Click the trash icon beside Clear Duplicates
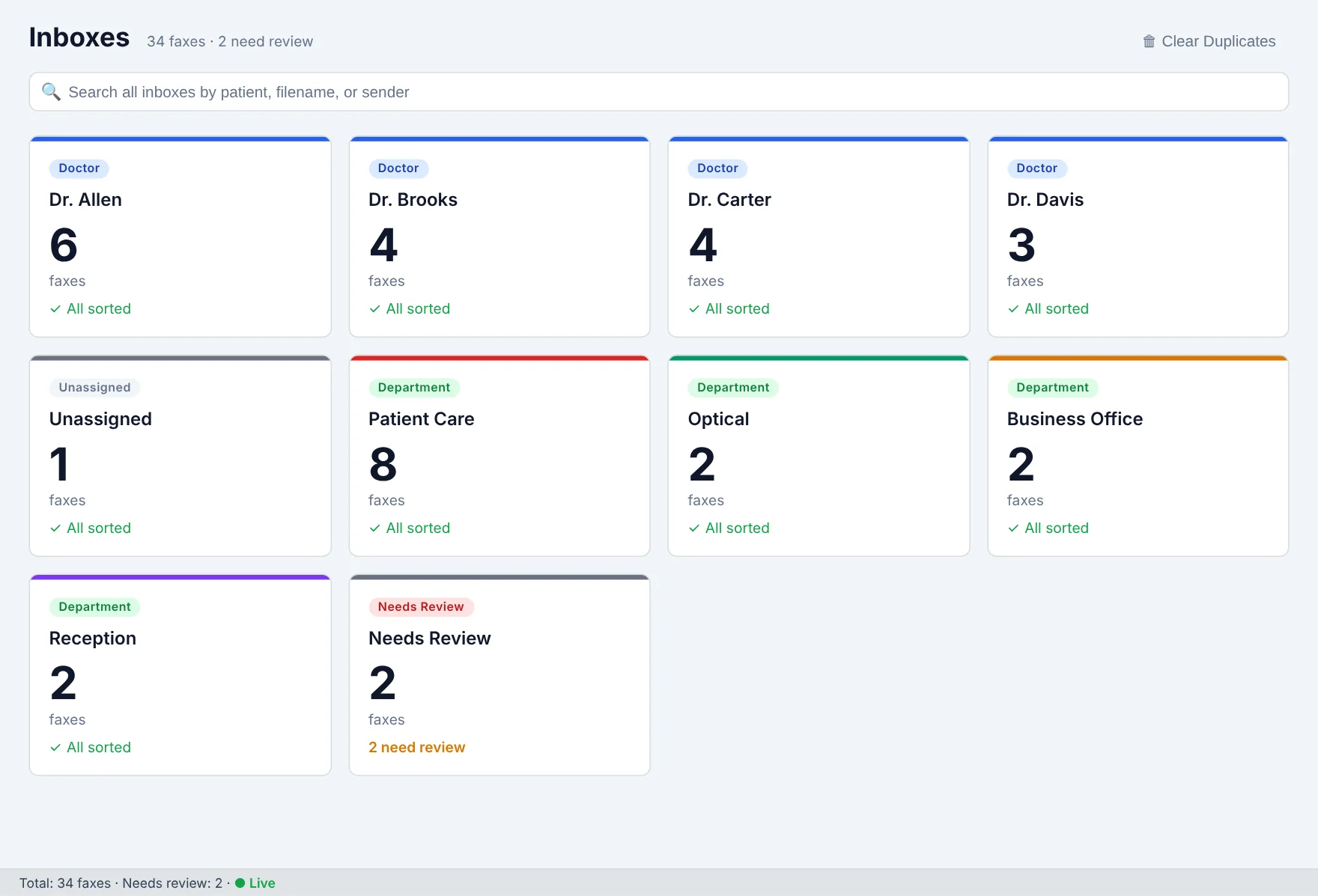 click(x=1149, y=41)
